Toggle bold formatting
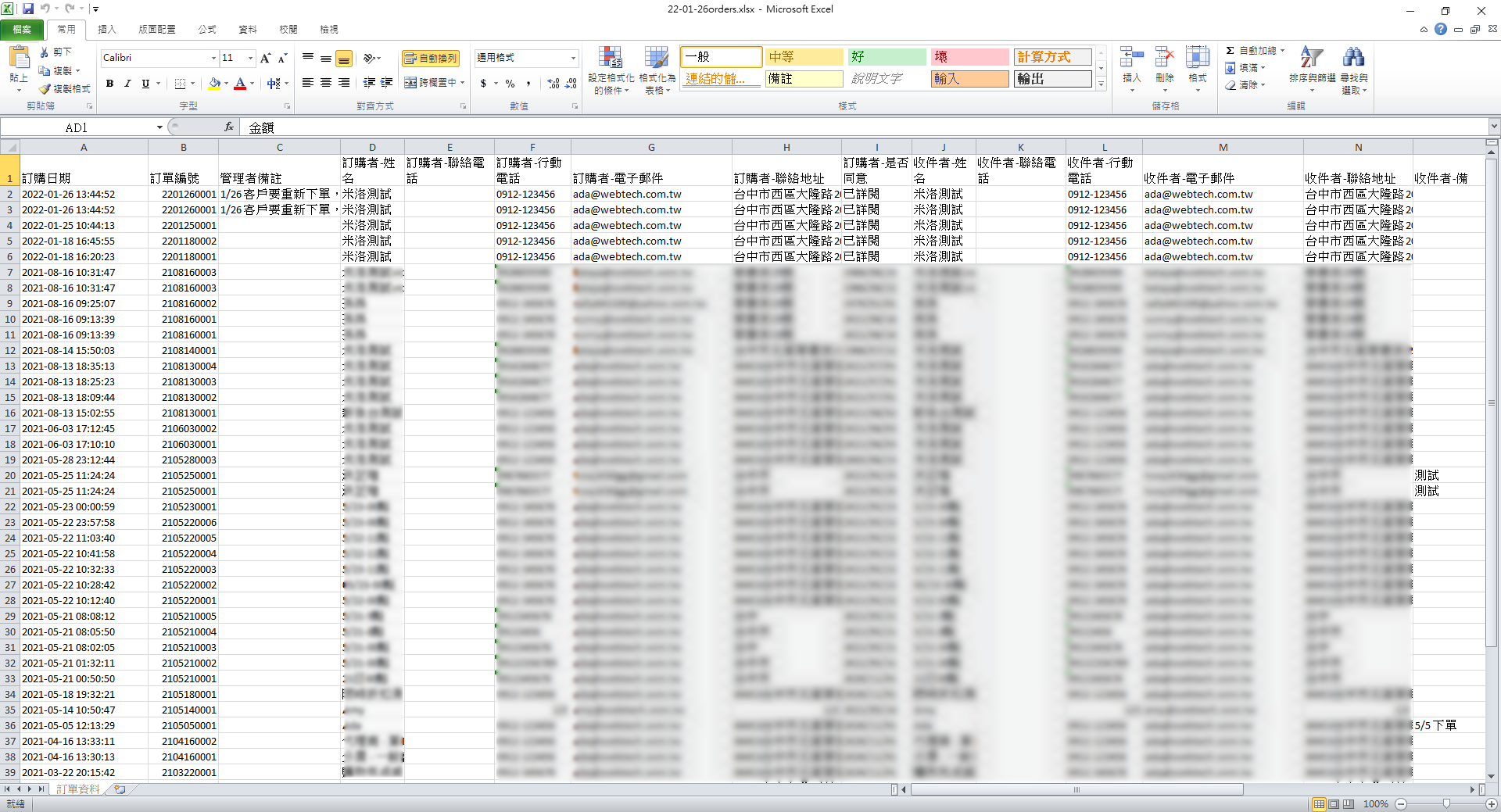The width and height of the screenshot is (1501, 812). (x=109, y=83)
